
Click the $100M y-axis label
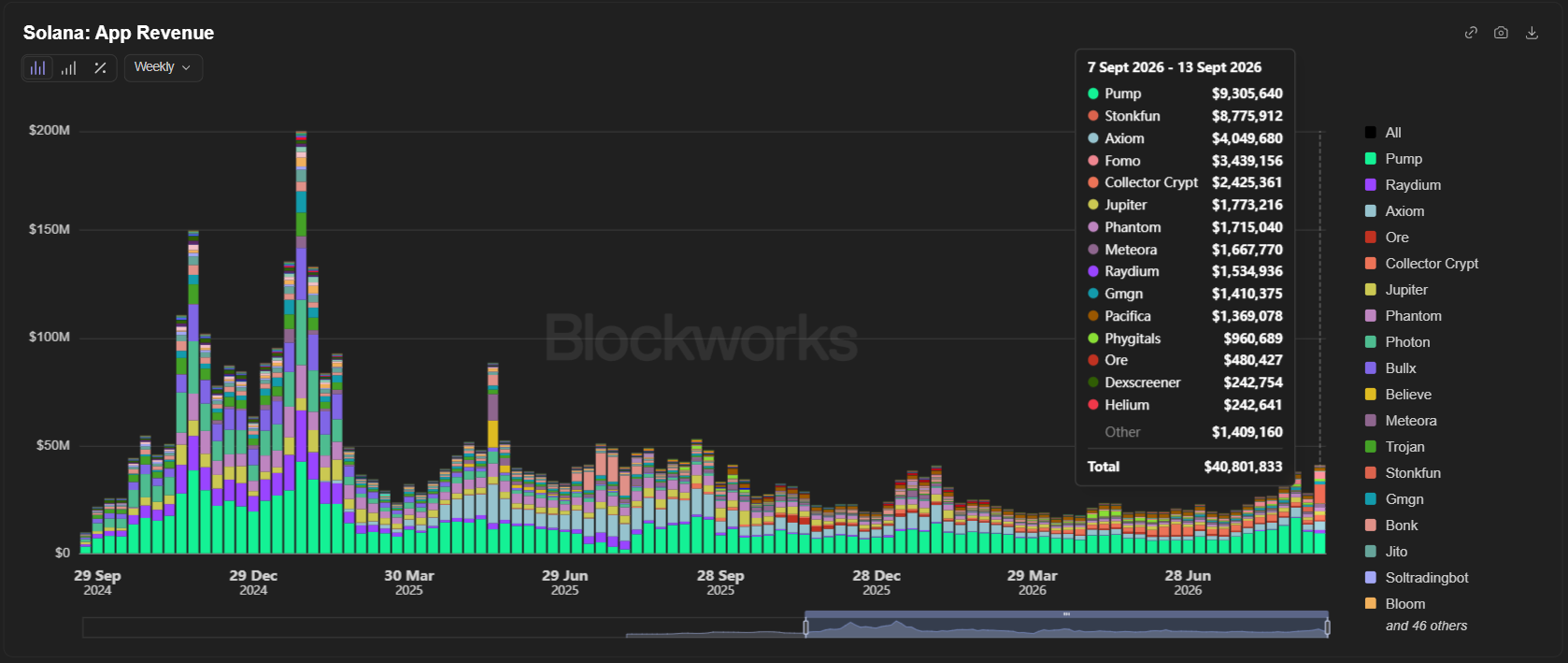coord(50,337)
